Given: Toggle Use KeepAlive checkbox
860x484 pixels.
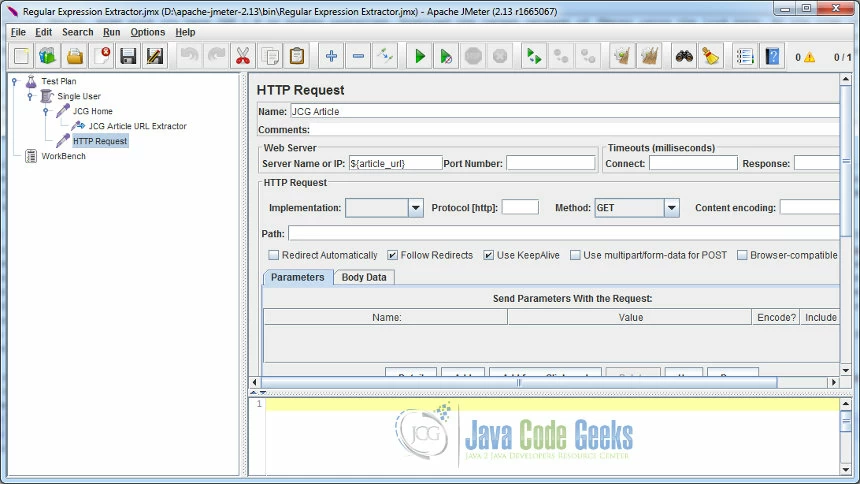Looking at the screenshot, I should (488, 255).
